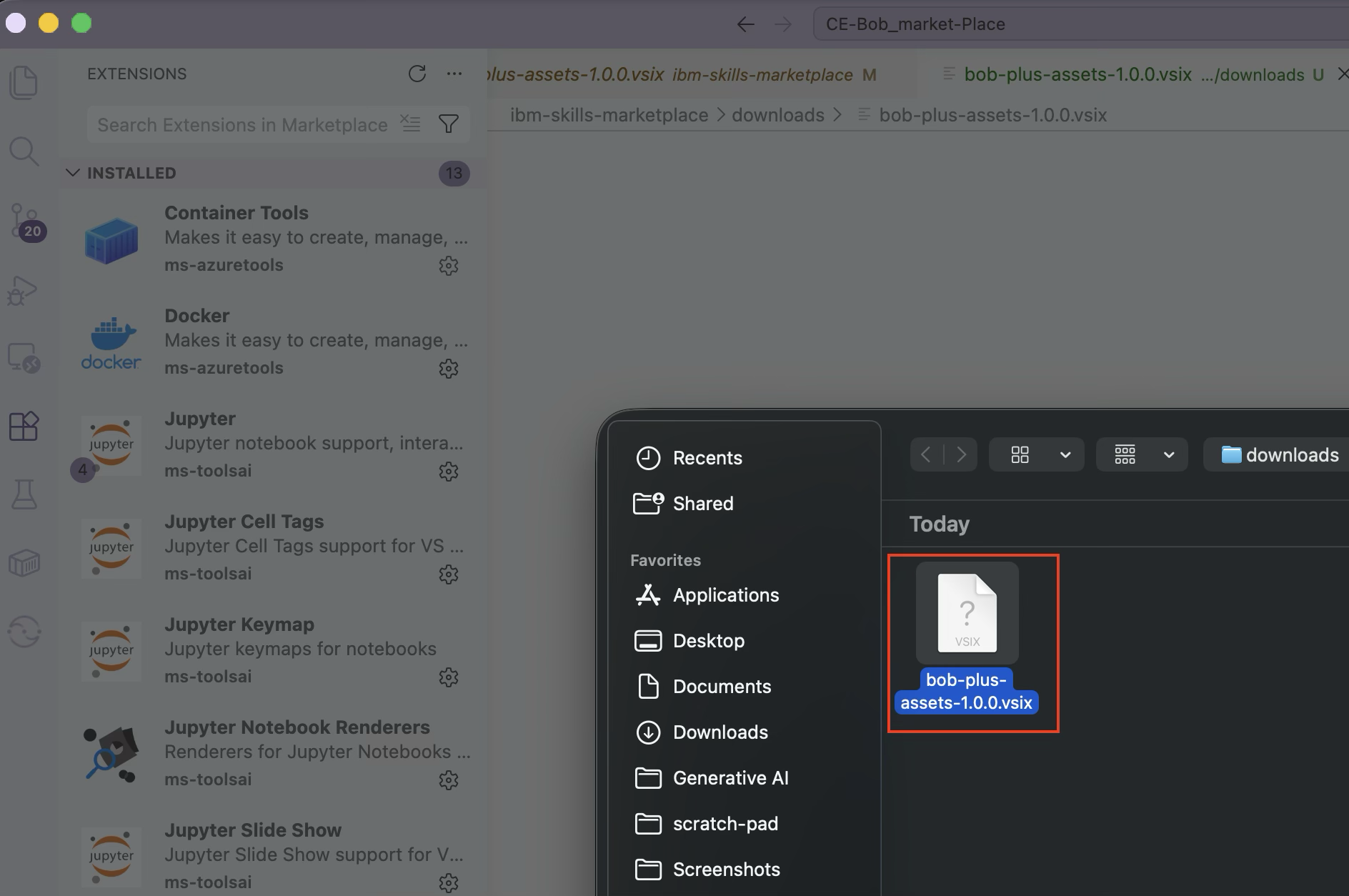This screenshot has width=1349, height=896.
Task: Click the Jupyter extension pack badge 4
Action: coord(82,469)
